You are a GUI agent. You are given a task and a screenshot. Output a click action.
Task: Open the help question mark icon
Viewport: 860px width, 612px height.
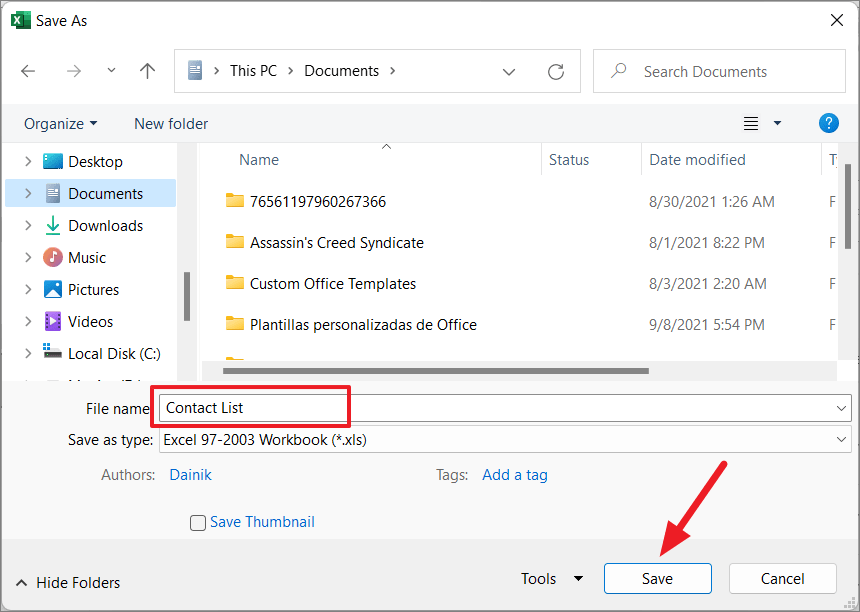click(x=828, y=123)
